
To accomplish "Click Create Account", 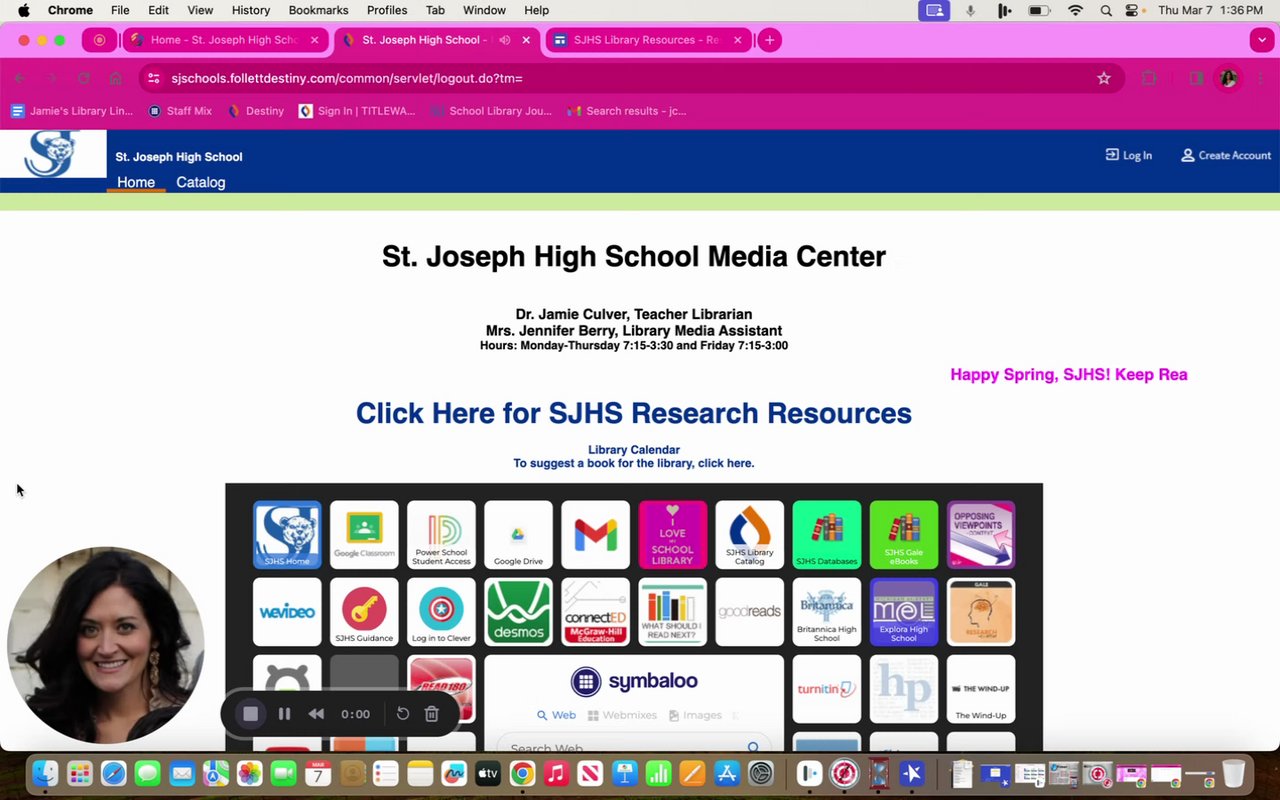I will point(1226,155).
